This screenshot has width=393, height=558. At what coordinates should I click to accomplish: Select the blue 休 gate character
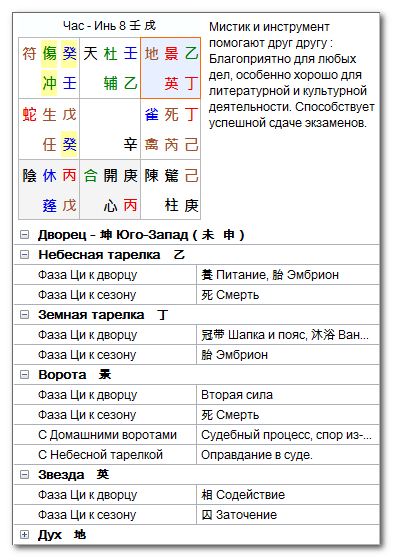49,175
